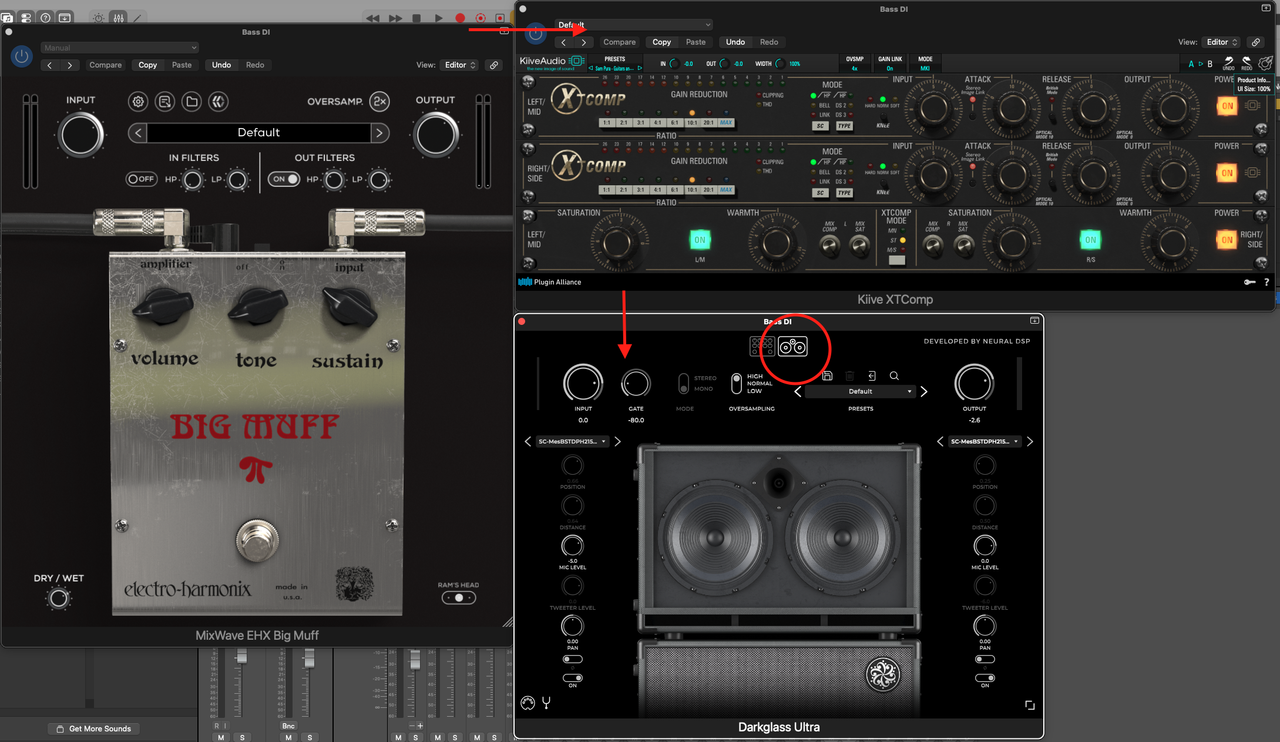Open Darkglass Ultra Default presets dropdown
The image size is (1280, 742).
[x=861, y=392]
